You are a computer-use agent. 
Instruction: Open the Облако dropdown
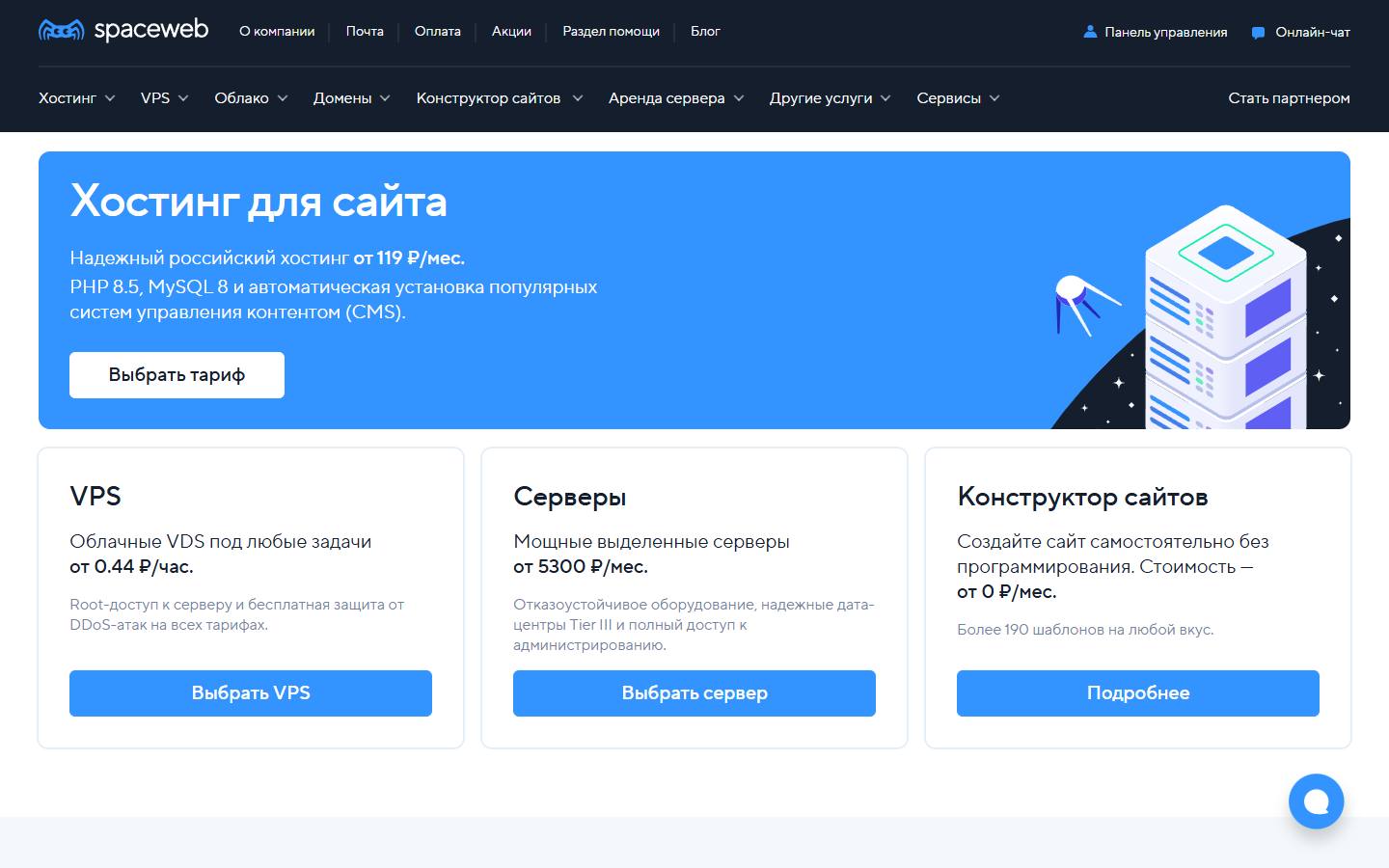252,98
